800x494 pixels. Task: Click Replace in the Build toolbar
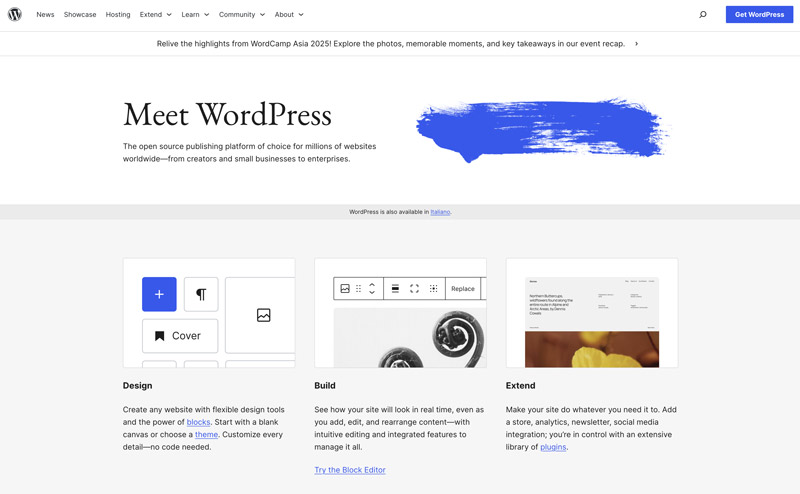pyautogui.click(x=463, y=288)
